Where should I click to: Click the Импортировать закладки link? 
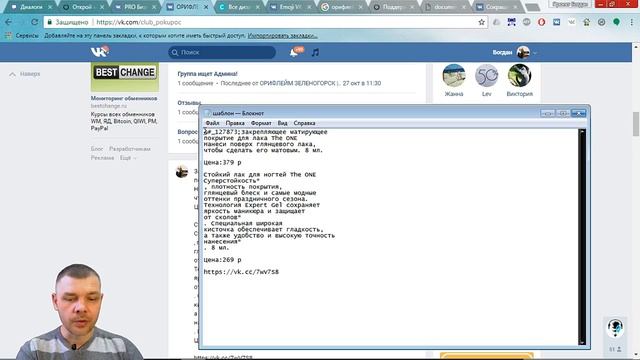(282, 36)
